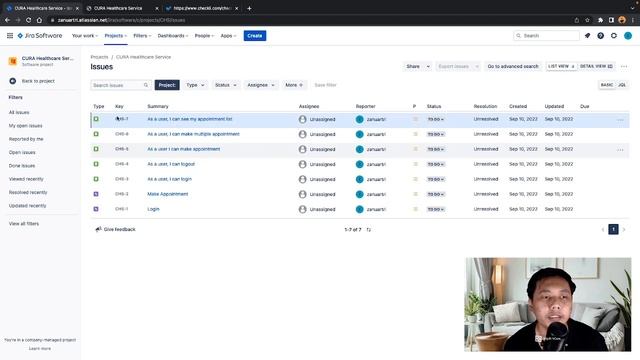Screen dimensions: 640x360
Task: Click in the Search issues field
Action: tap(121, 85)
